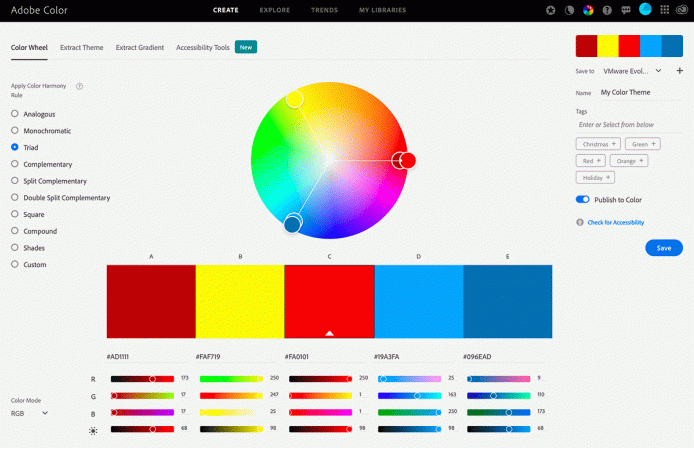Select color swatch A dark red
Viewport: 694px width, 453px height.
151,302
